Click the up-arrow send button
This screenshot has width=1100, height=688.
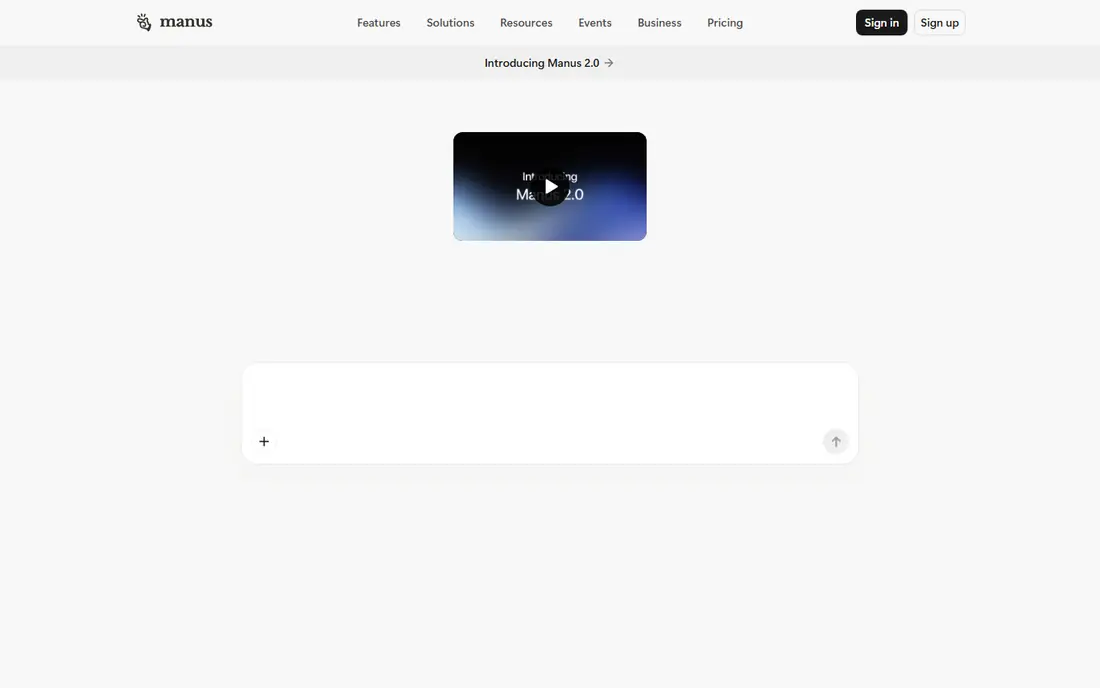[836, 442]
